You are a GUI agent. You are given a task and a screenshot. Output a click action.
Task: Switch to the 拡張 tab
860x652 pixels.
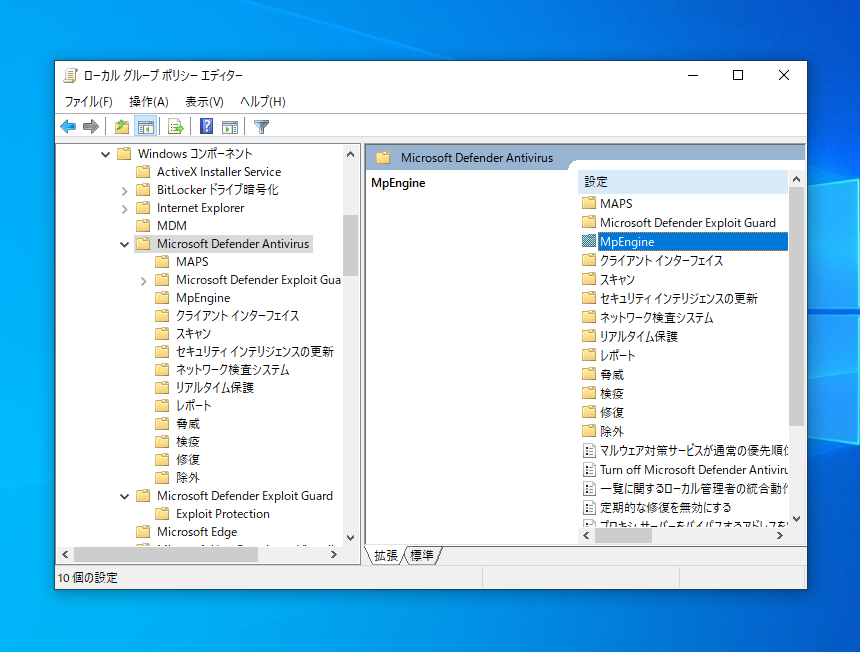[386, 555]
